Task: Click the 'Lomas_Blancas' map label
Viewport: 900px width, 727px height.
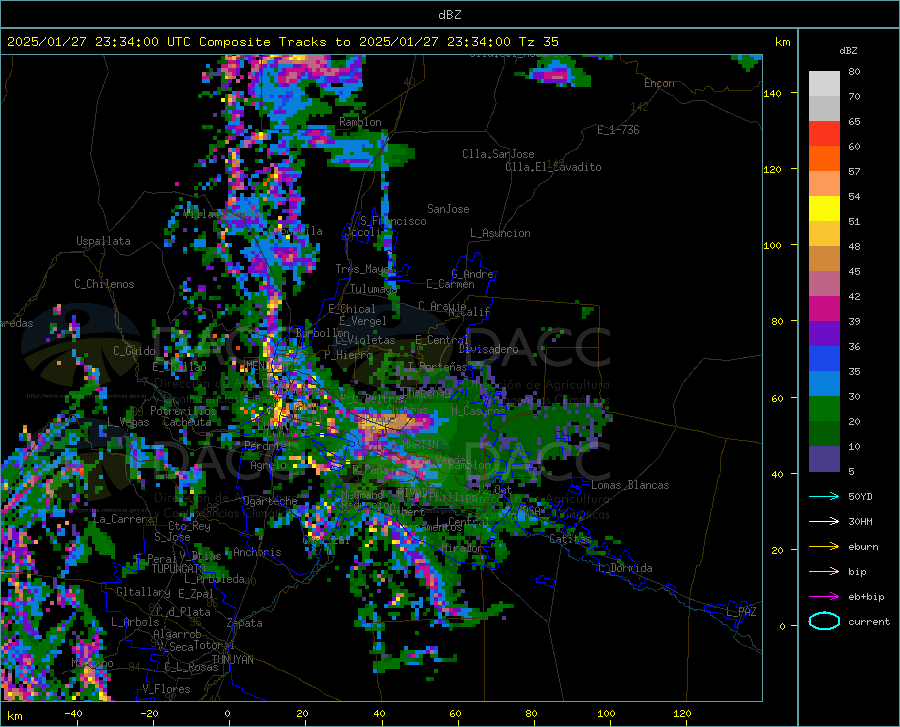Action: coord(630,485)
